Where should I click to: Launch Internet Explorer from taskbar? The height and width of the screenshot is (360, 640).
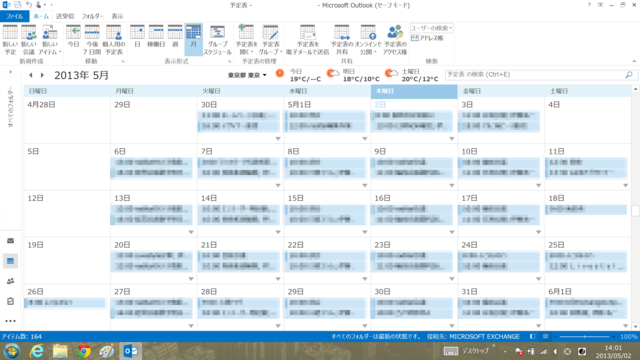coord(37,351)
